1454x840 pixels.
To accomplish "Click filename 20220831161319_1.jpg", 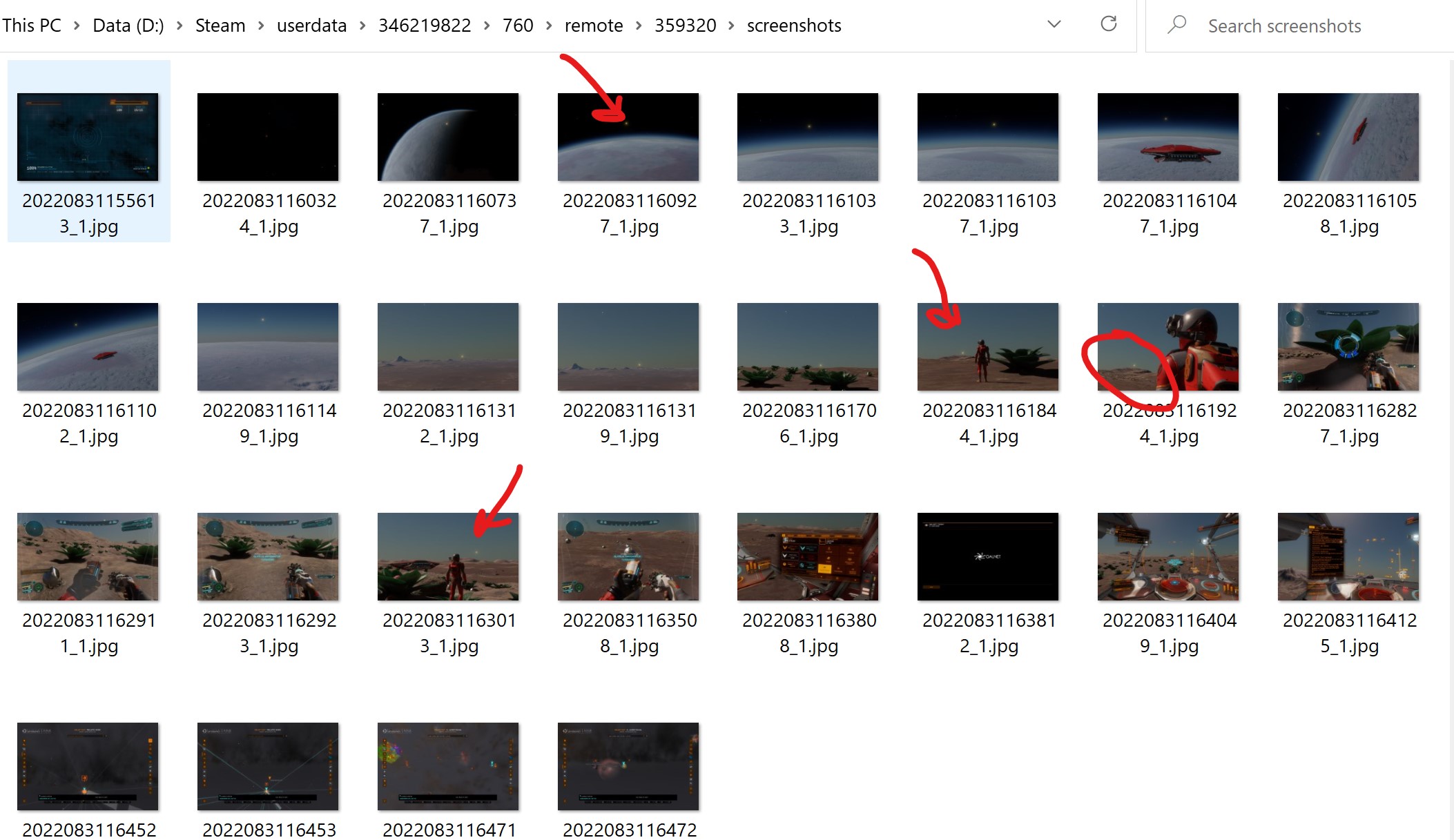I will [630, 423].
